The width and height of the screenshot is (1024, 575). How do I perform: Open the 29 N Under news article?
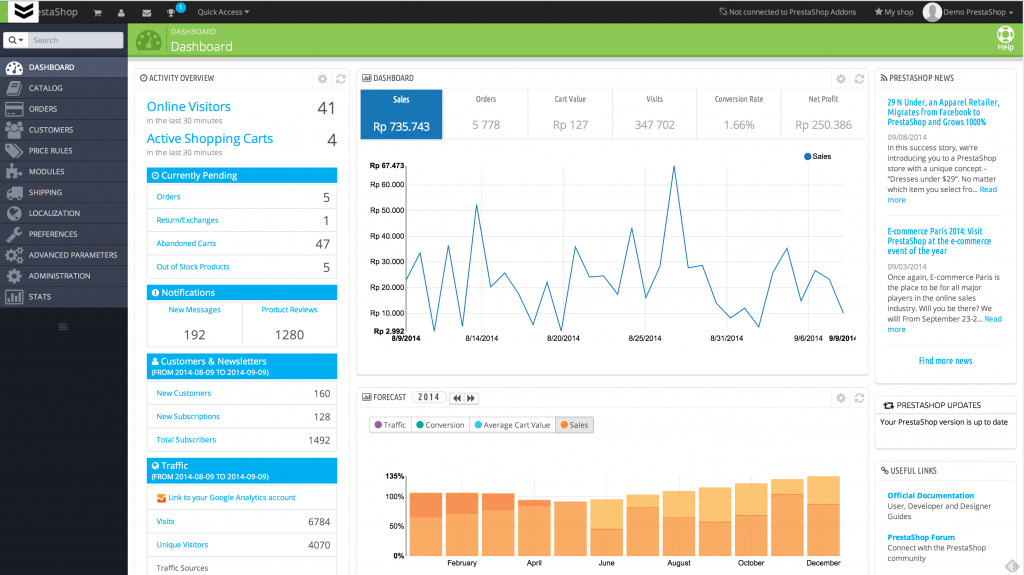pyautogui.click(x=943, y=112)
